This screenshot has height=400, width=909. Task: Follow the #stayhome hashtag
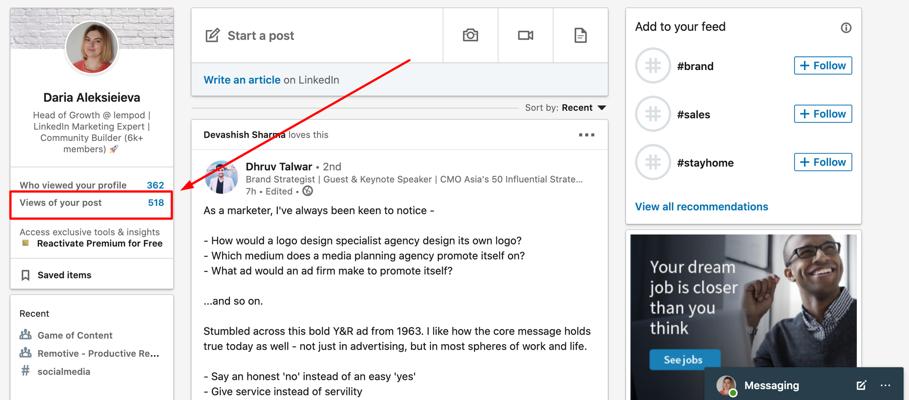coord(822,162)
